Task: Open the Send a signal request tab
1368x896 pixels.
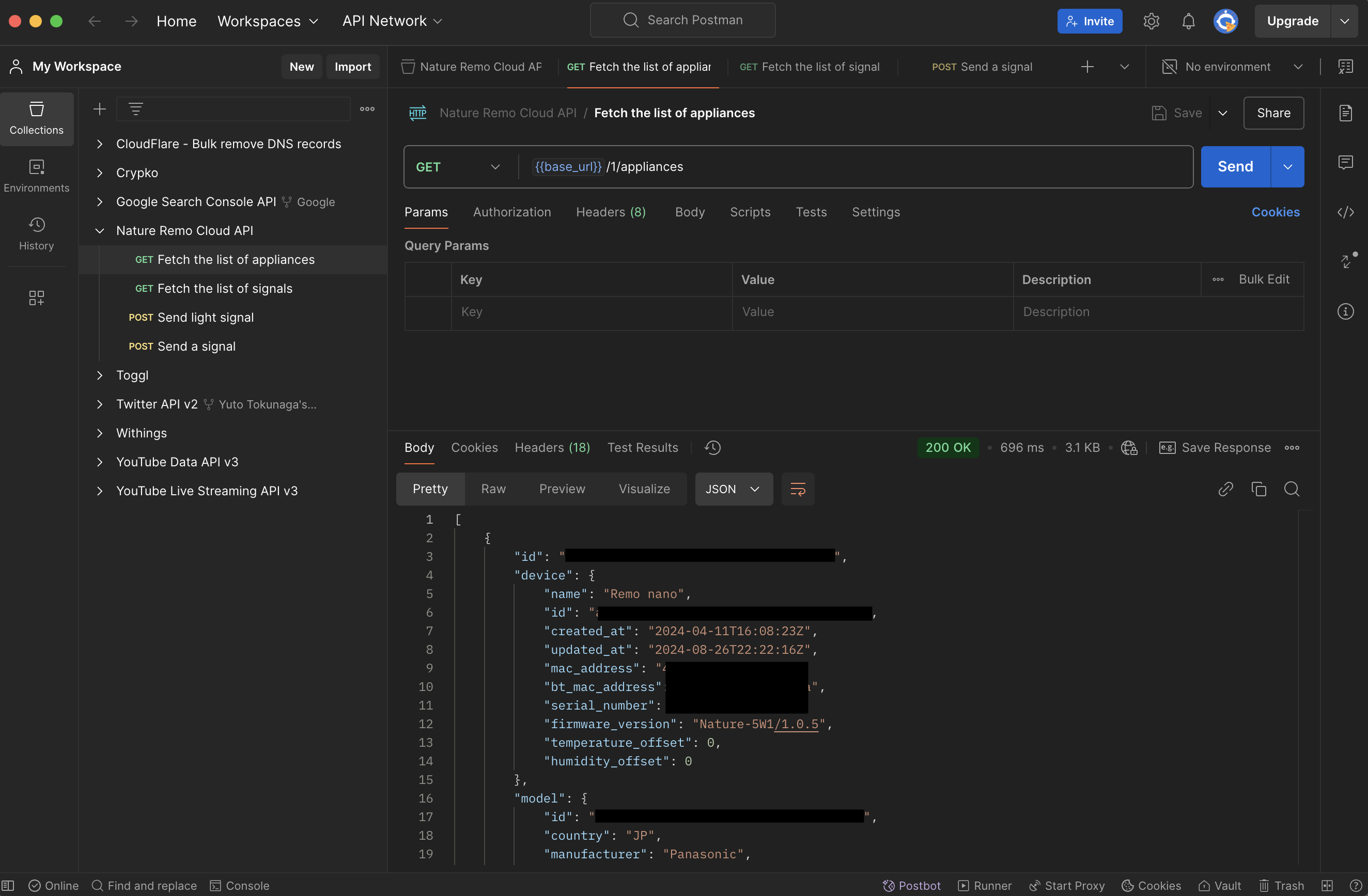Action: coord(982,67)
